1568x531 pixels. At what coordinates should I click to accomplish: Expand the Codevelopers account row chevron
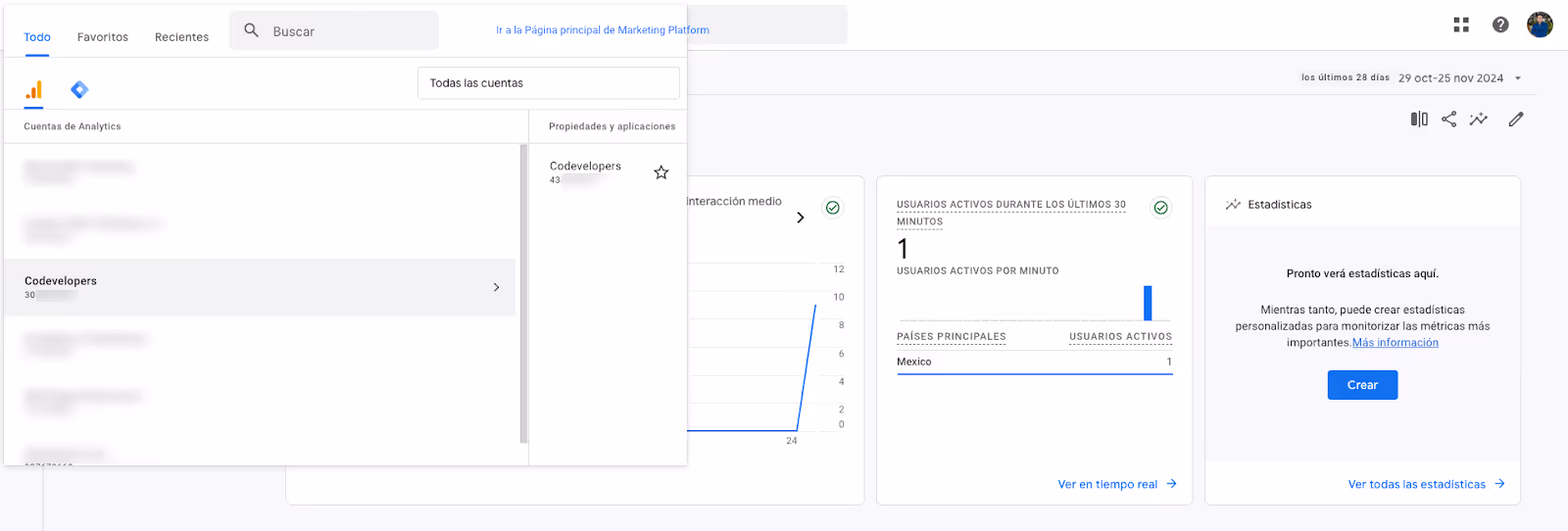[496, 287]
